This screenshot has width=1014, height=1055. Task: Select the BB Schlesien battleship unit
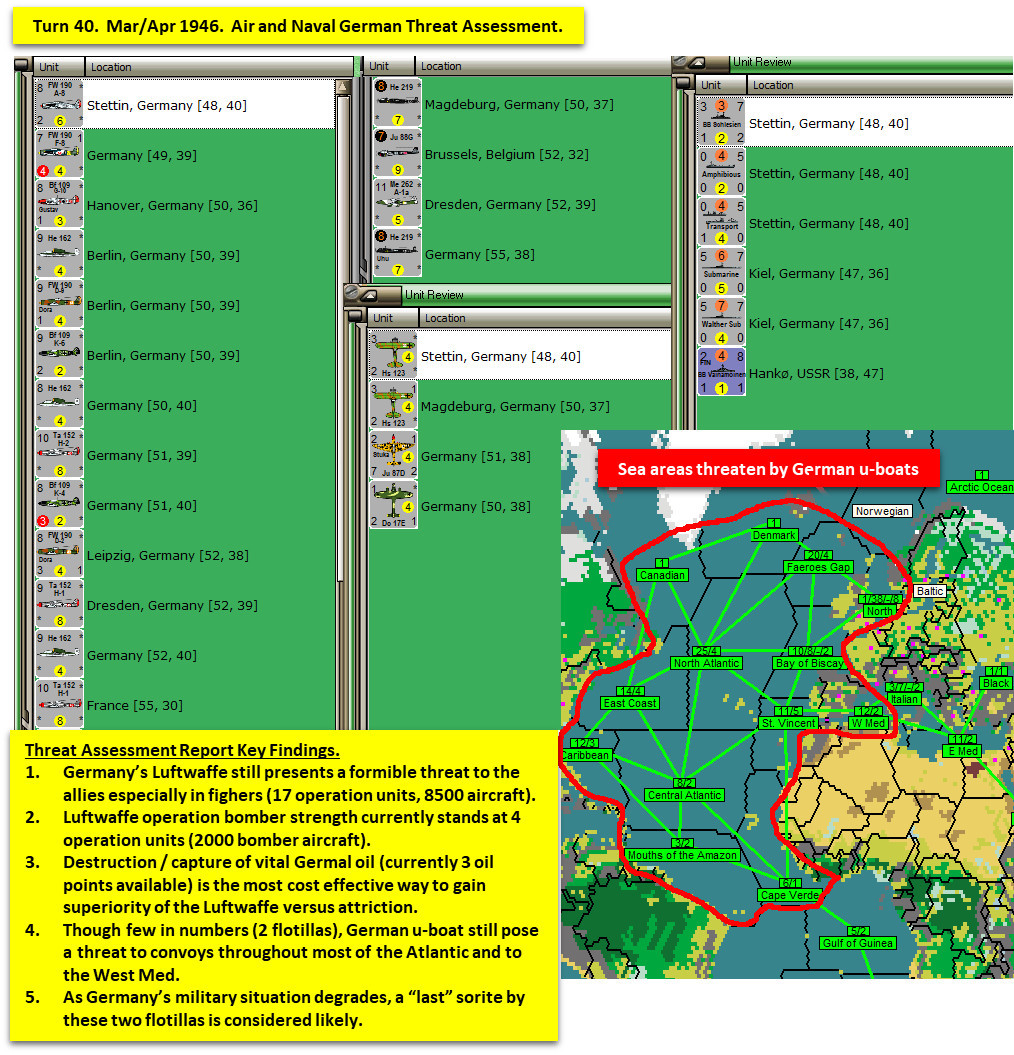pyautogui.click(x=721, y=122)
